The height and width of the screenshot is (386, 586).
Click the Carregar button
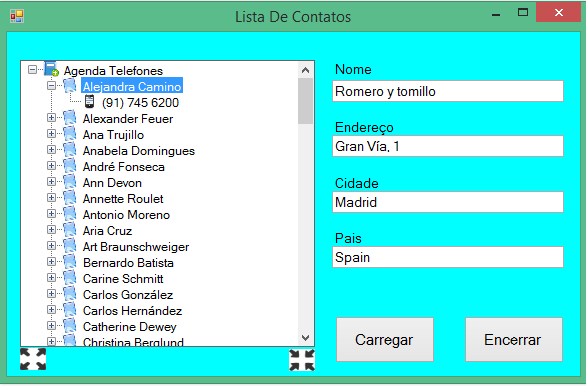pos(385,340)
